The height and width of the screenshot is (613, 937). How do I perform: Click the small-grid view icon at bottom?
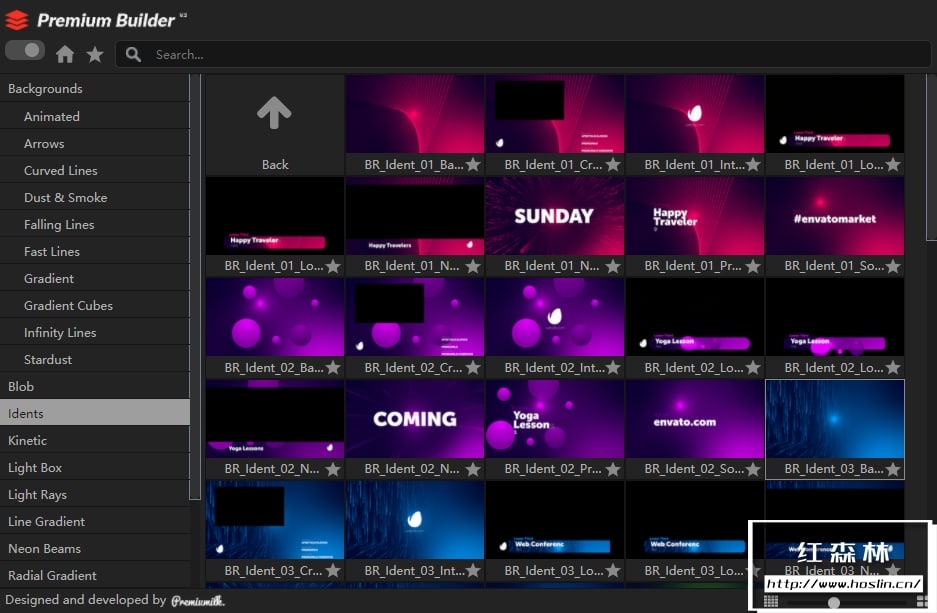coord(771,601)
